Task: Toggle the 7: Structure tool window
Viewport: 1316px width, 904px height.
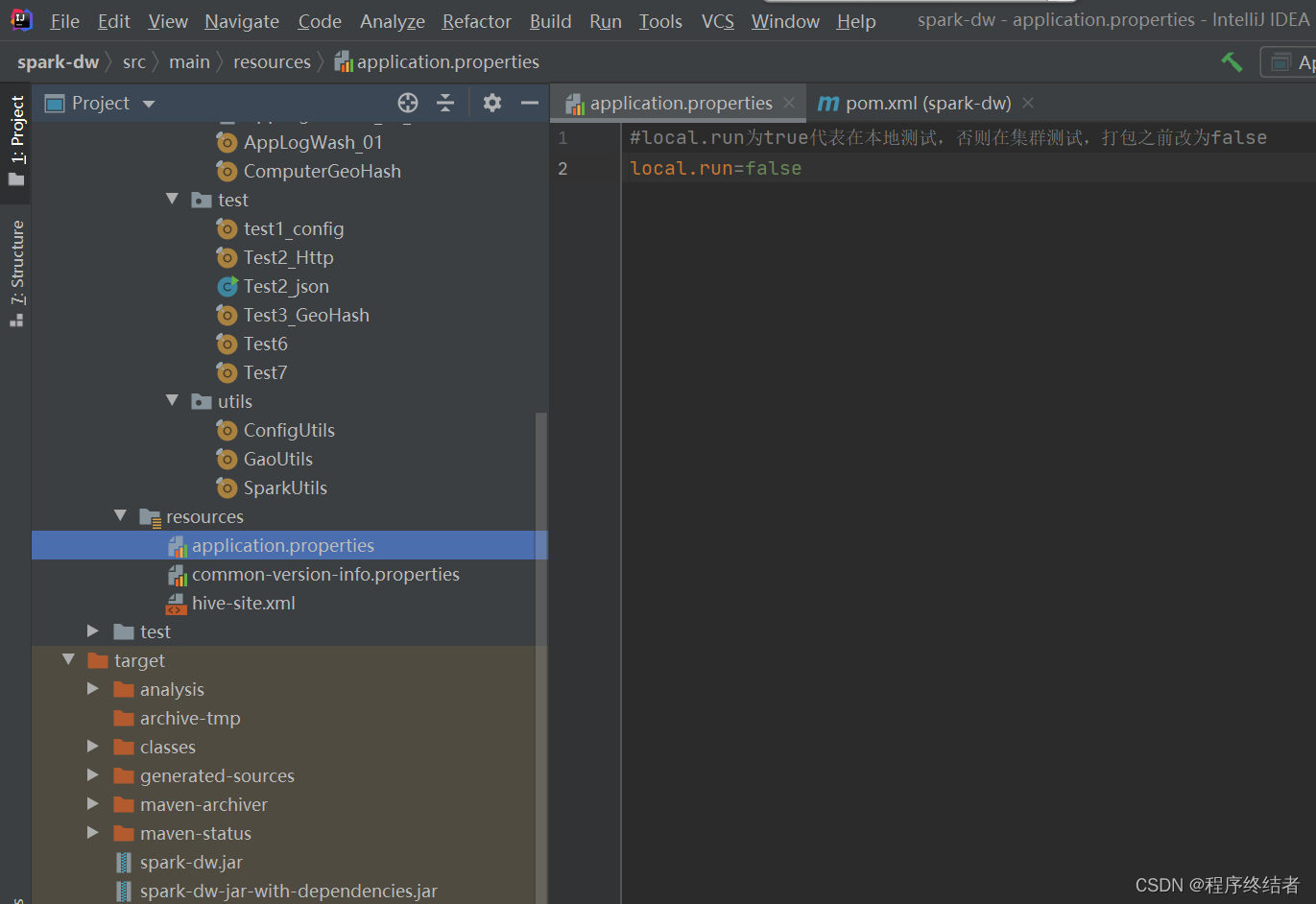Action: (x=16, y=274)
